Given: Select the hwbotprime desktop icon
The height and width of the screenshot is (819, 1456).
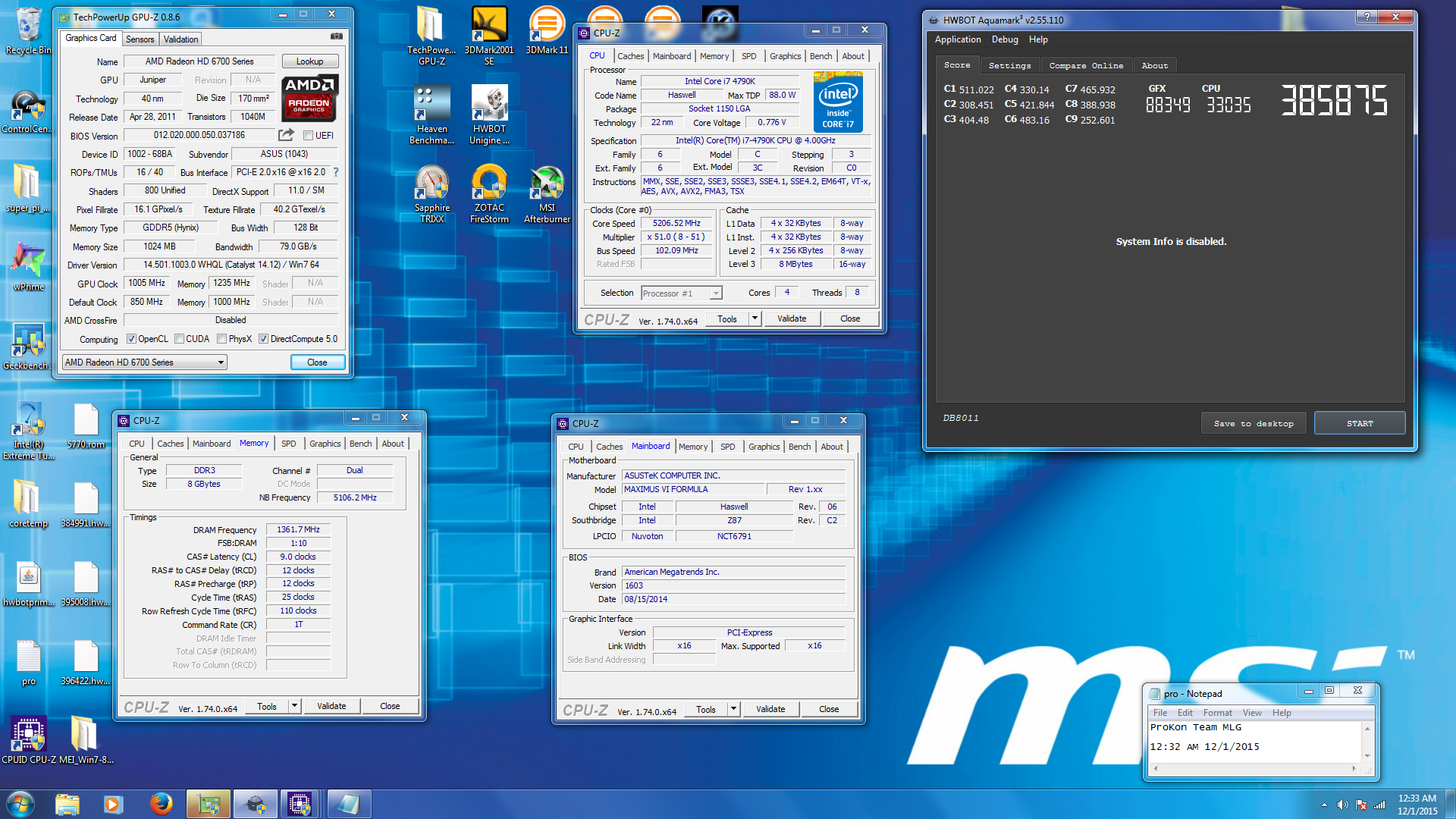Looking at the screenshot, I should tap(28, 584).
